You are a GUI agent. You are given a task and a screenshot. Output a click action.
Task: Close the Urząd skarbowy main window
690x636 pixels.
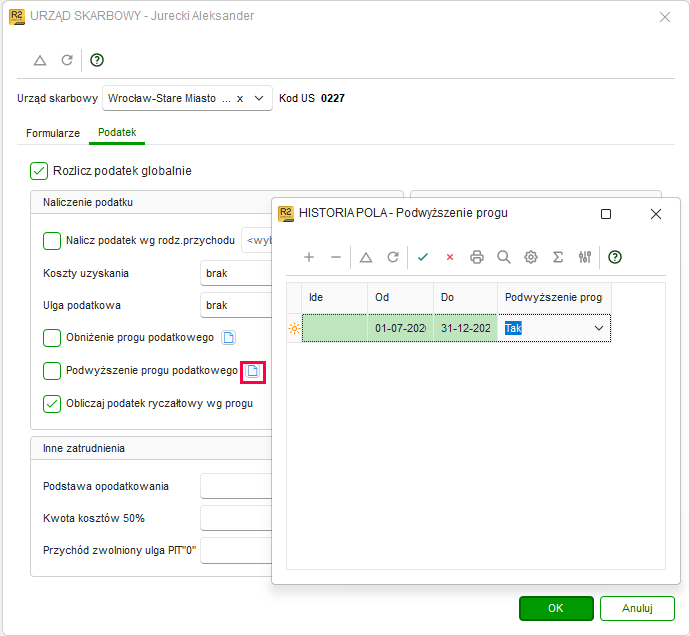coord(664,17)
